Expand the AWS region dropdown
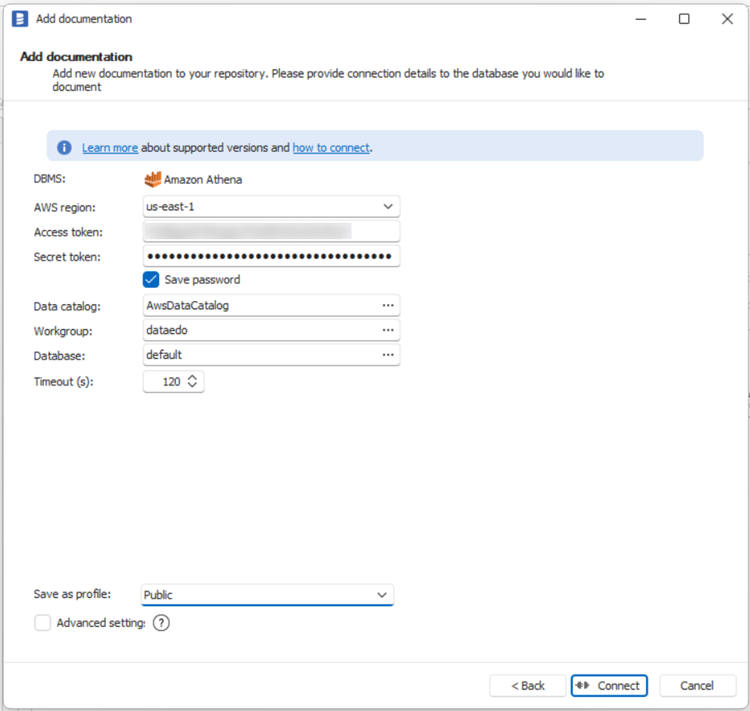 click(x=388, y=207)
